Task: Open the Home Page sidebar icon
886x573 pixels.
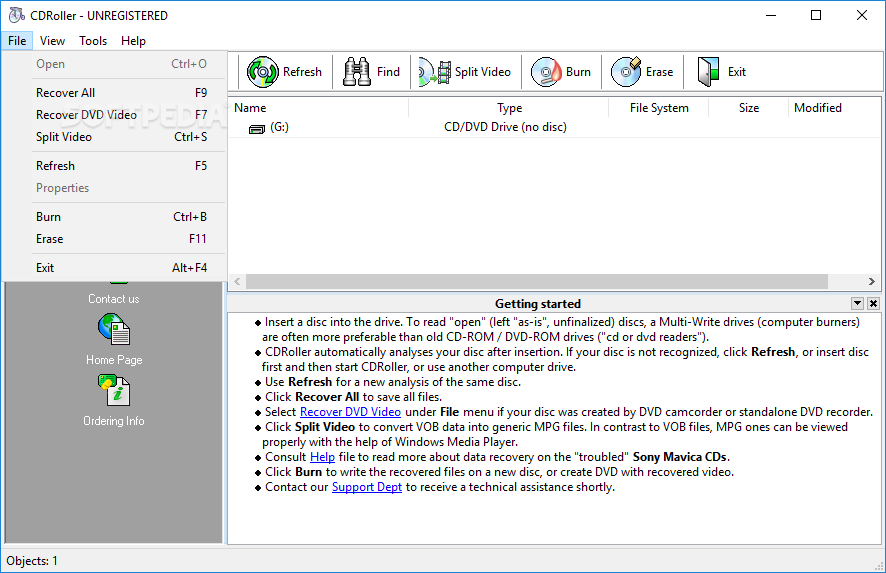Action: (x=114, y=329)
